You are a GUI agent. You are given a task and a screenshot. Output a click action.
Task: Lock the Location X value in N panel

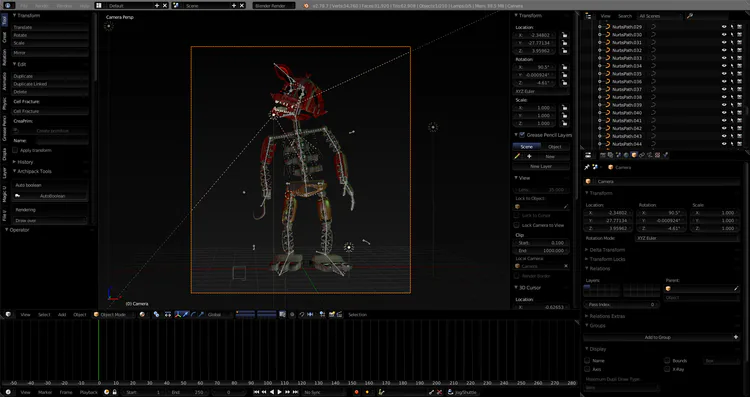click(565, 35)
